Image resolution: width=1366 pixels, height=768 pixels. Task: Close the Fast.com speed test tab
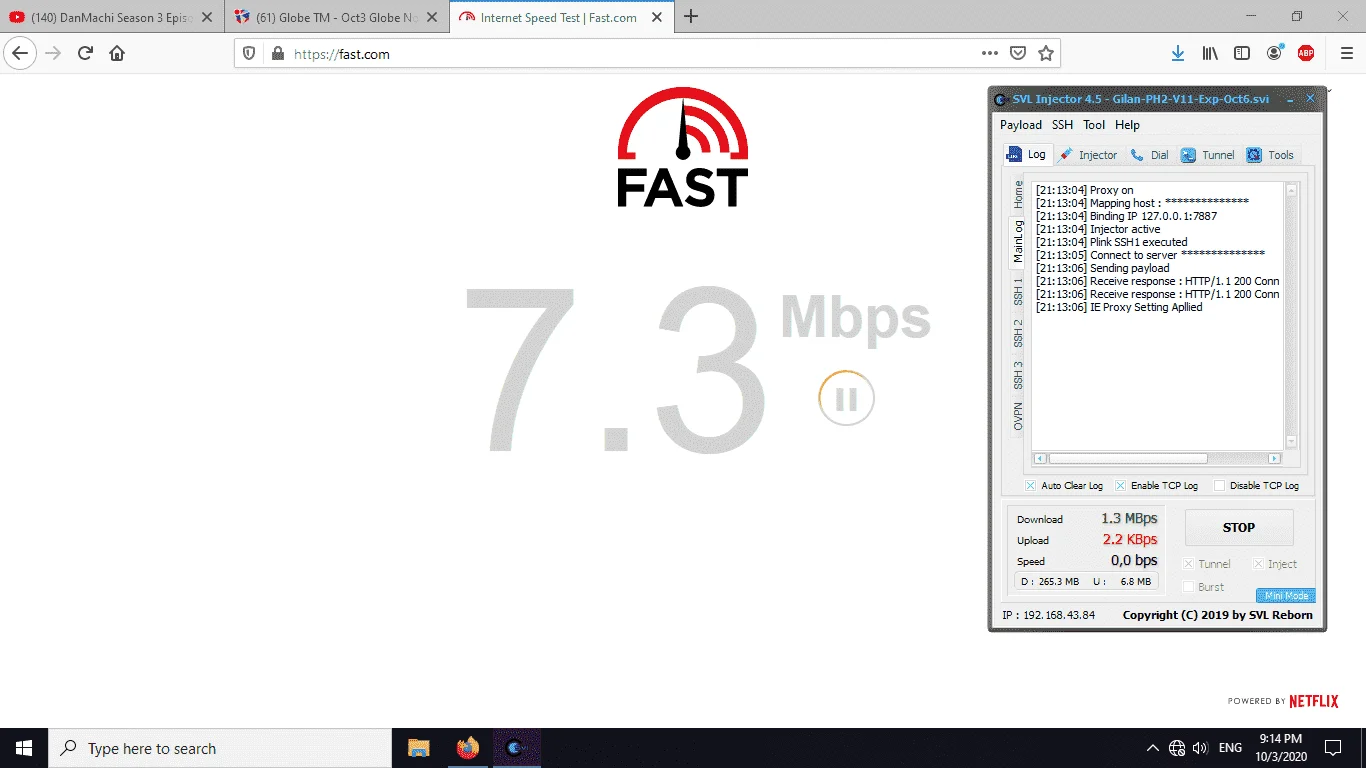658,17
